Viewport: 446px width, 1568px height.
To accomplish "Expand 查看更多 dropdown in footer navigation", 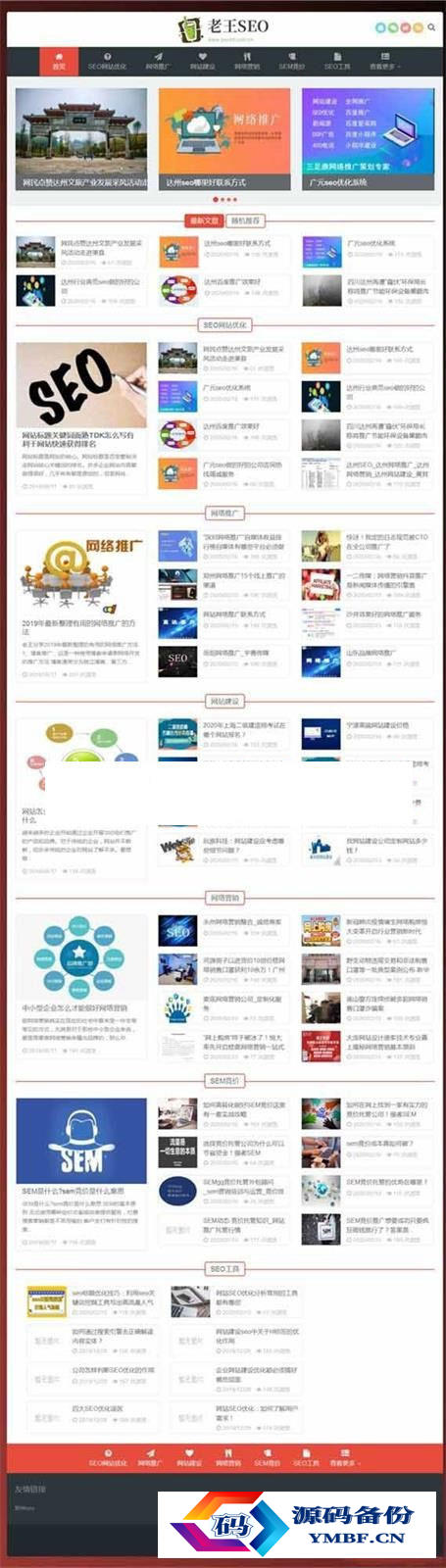I will [x=344, y=1456].
